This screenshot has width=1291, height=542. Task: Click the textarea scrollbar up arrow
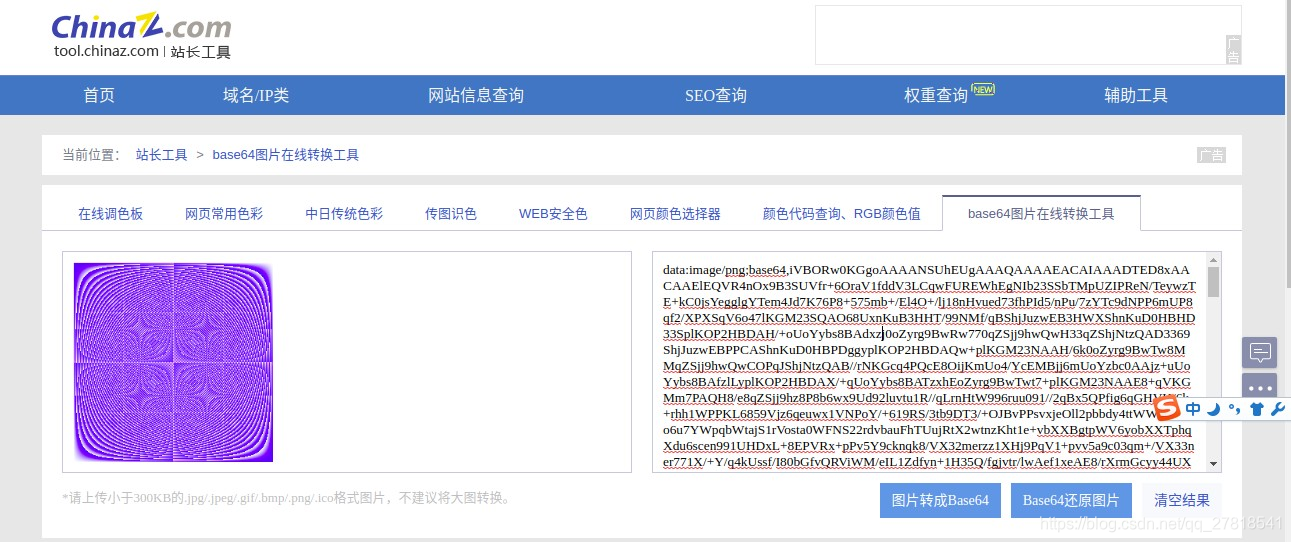1214,259
